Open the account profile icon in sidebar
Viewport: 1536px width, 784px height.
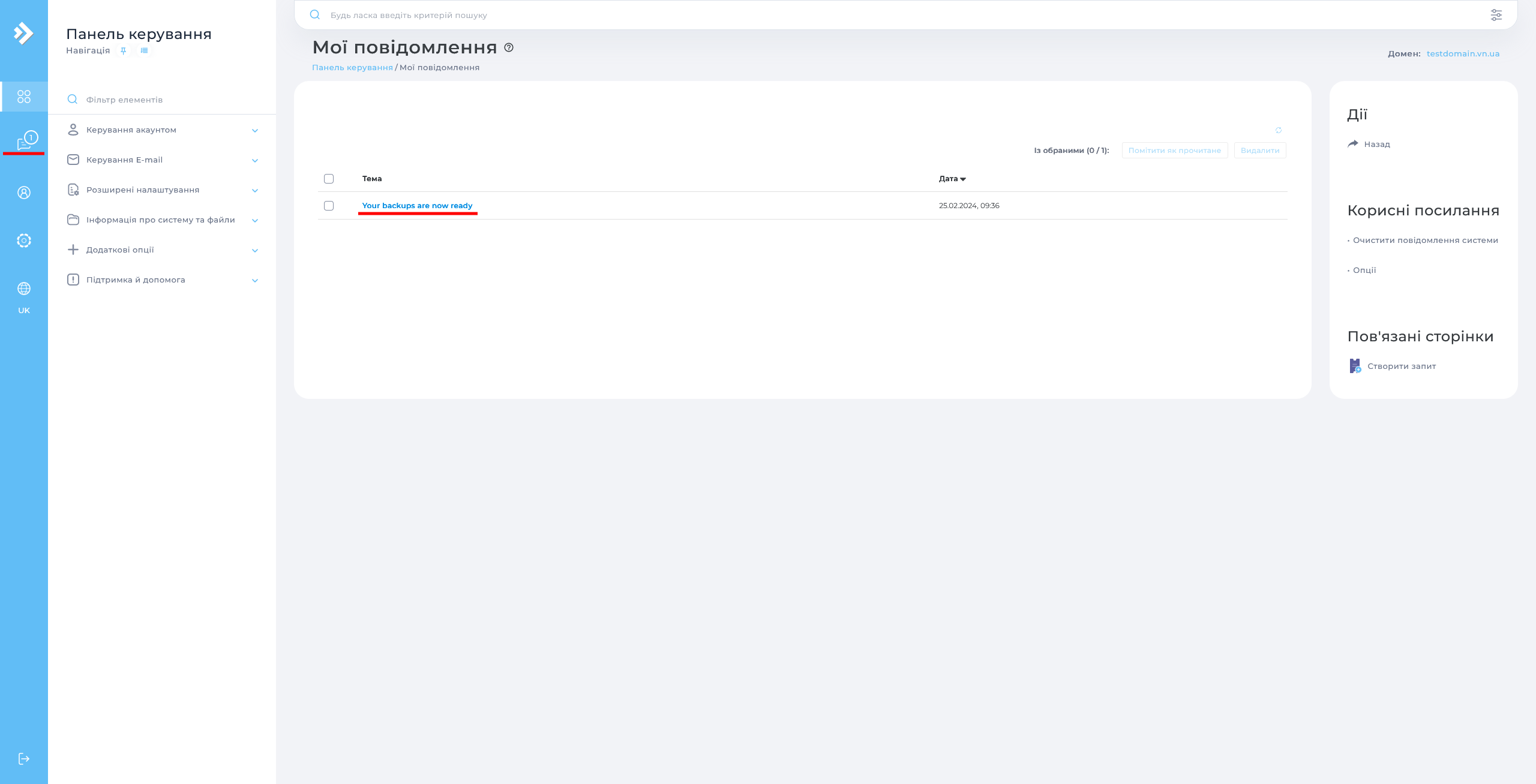point(24,193)
